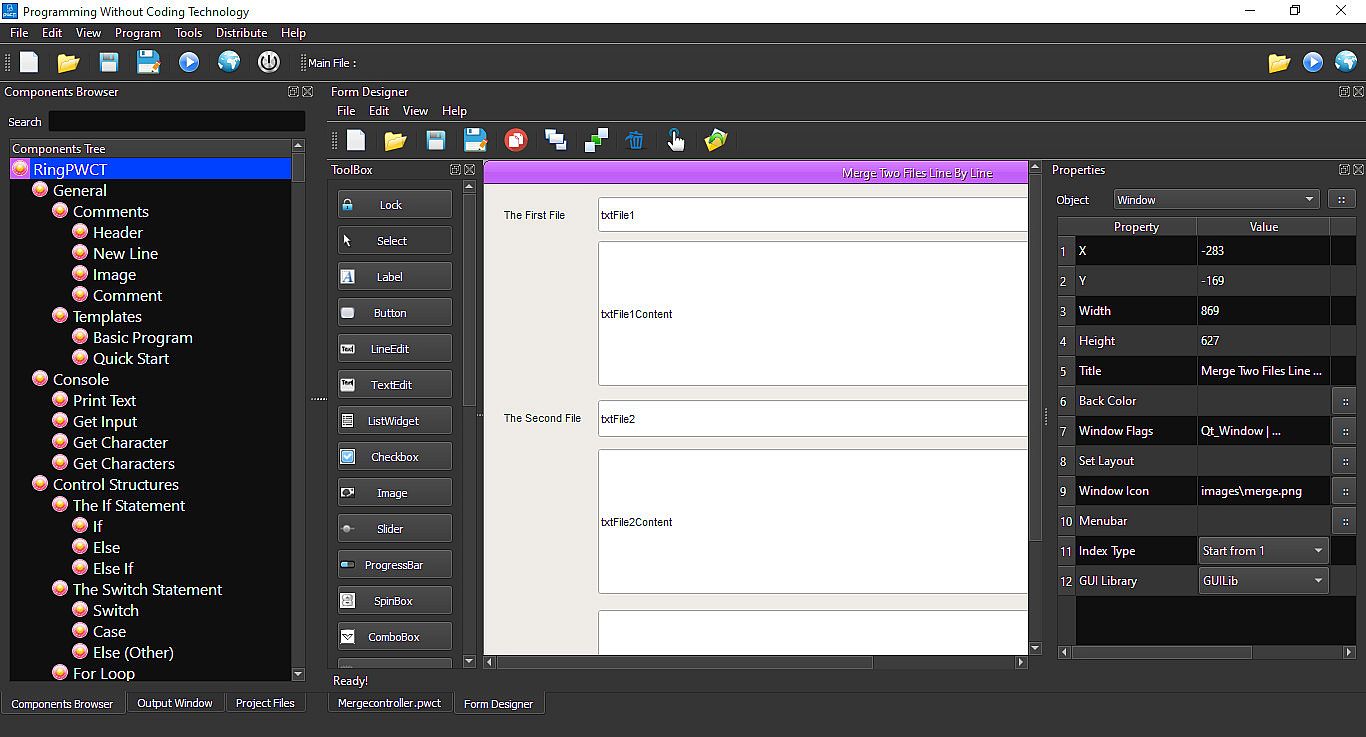
Task: Select the Checkbox control in ToolBox
Action: click(x=394, y=457)
